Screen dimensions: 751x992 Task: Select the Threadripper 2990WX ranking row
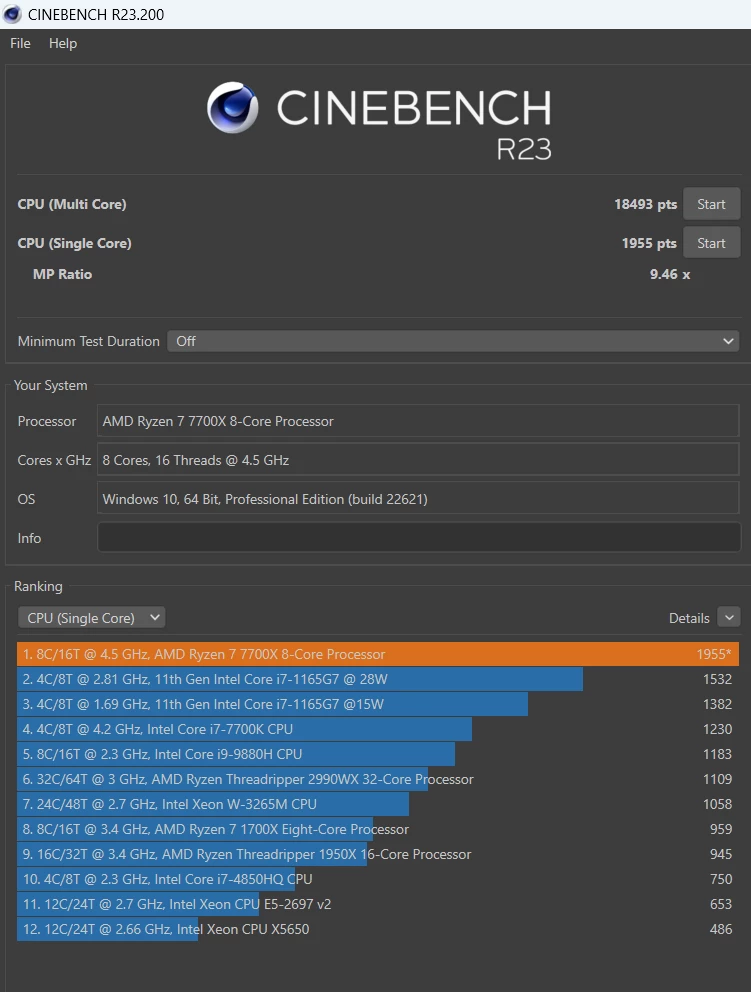pyautogui.click(x=378, y=779)
